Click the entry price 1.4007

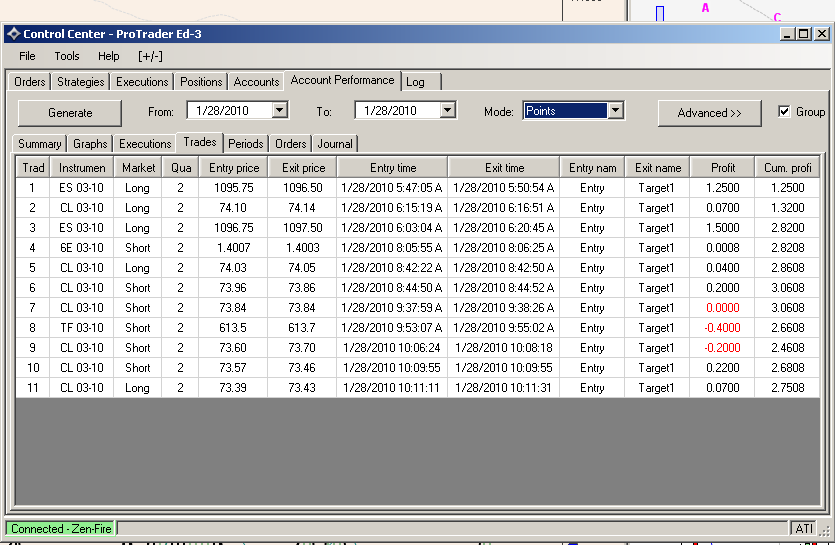233,248
